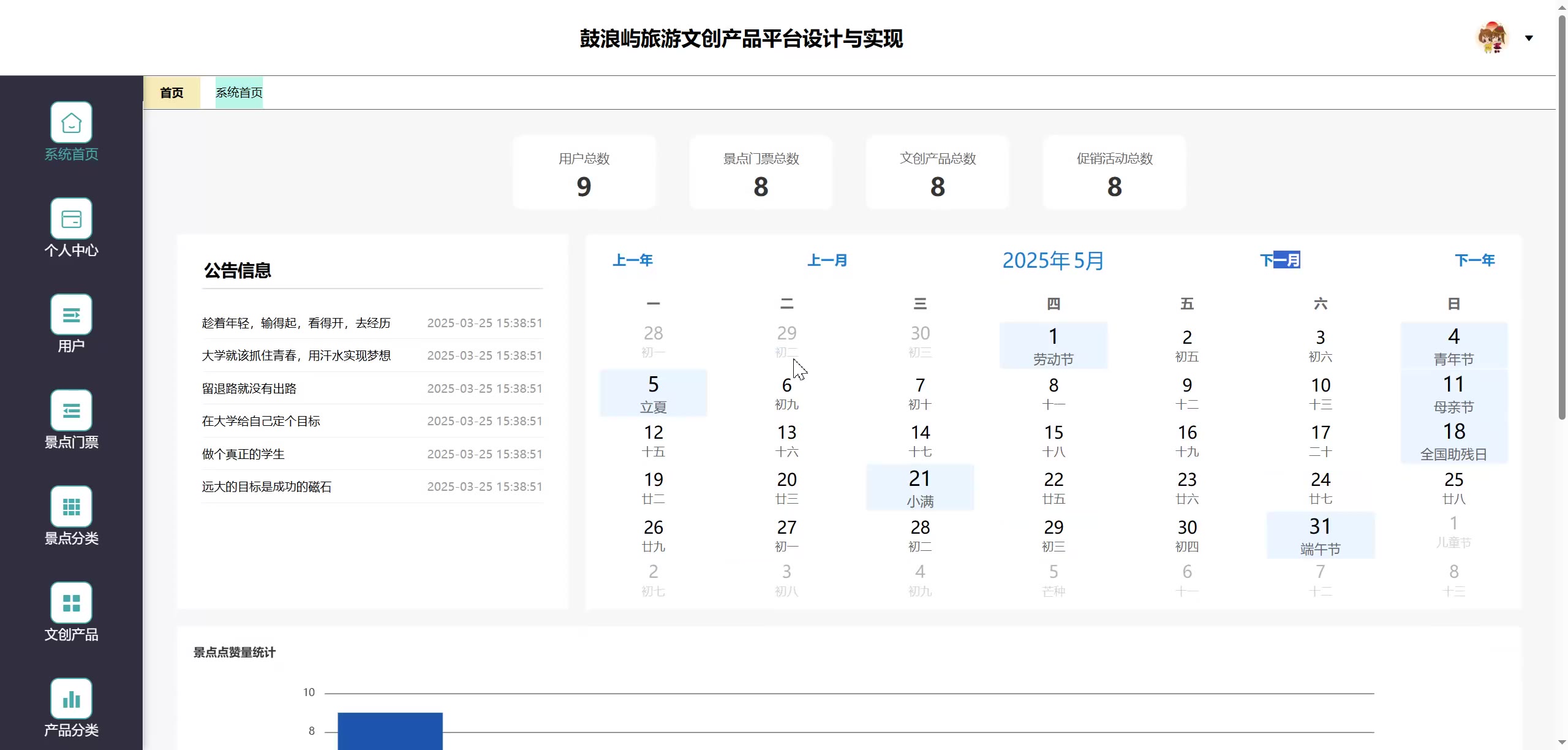Open the 产品分类 bar-chart icon
The image size is (1568, 750).
pyautogui.click(x=71, y=699)
